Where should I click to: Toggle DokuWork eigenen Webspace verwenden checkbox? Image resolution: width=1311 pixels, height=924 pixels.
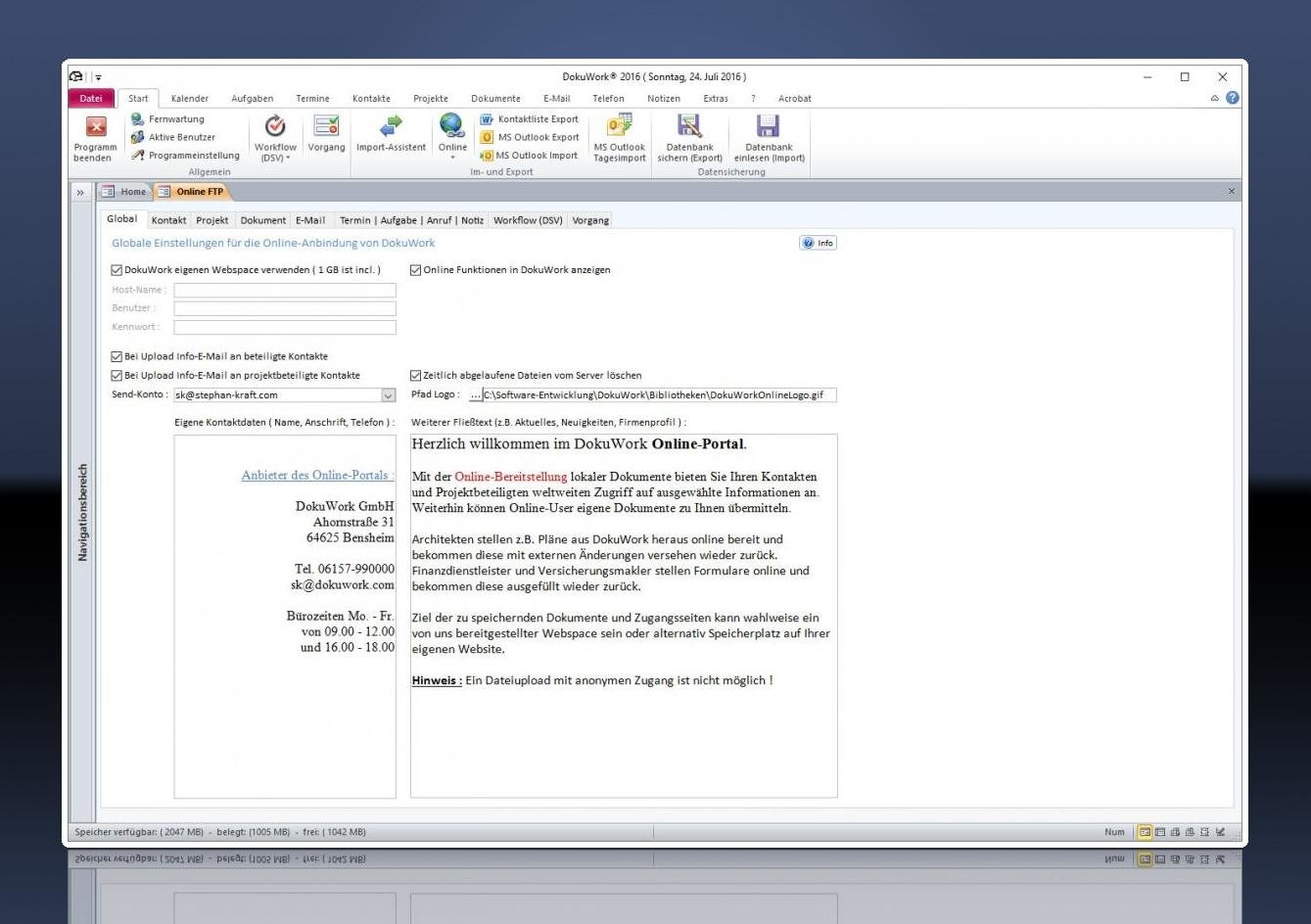[x=117, y=270]
